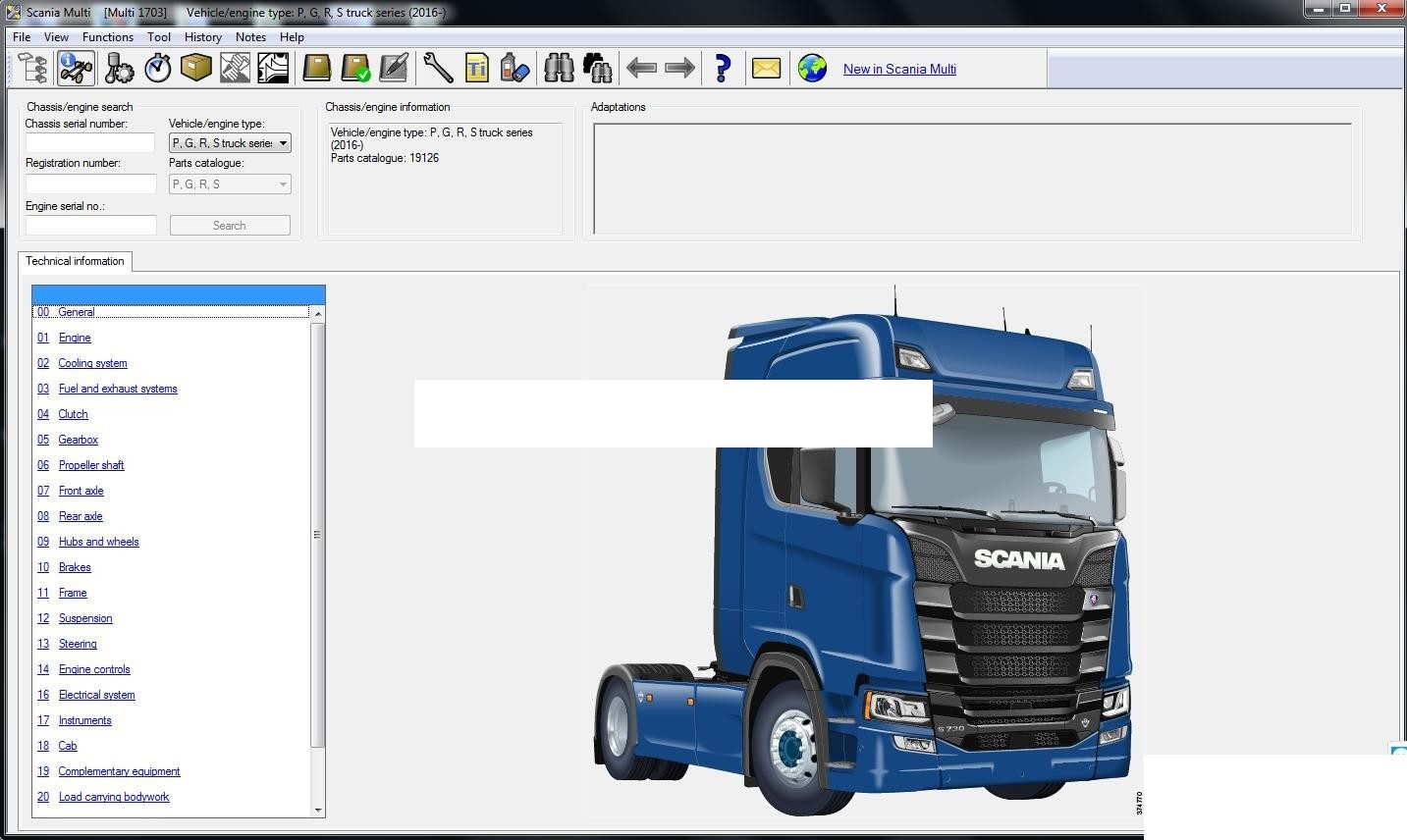Select the Technical information tab
Image resolution: width=1407 pixels, height=840 pixels.
(75, 261)
